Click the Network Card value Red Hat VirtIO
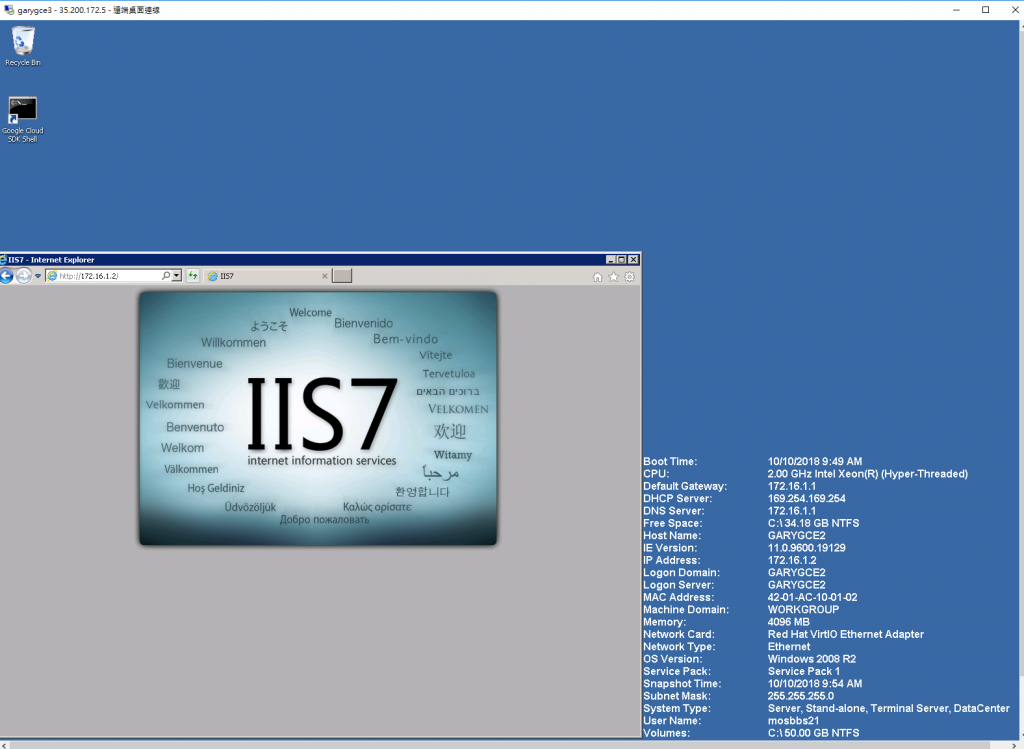Screen dimensions: 1024x749 point(846,635)
